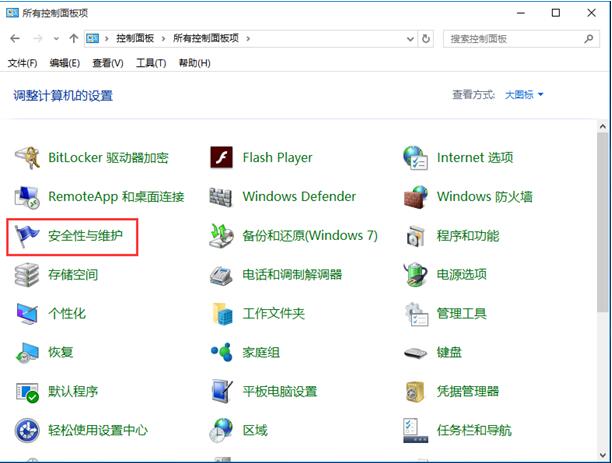This screenshot has height=463, width=612.
Task: Go up one level with up arrow
Action: (73, 39)
